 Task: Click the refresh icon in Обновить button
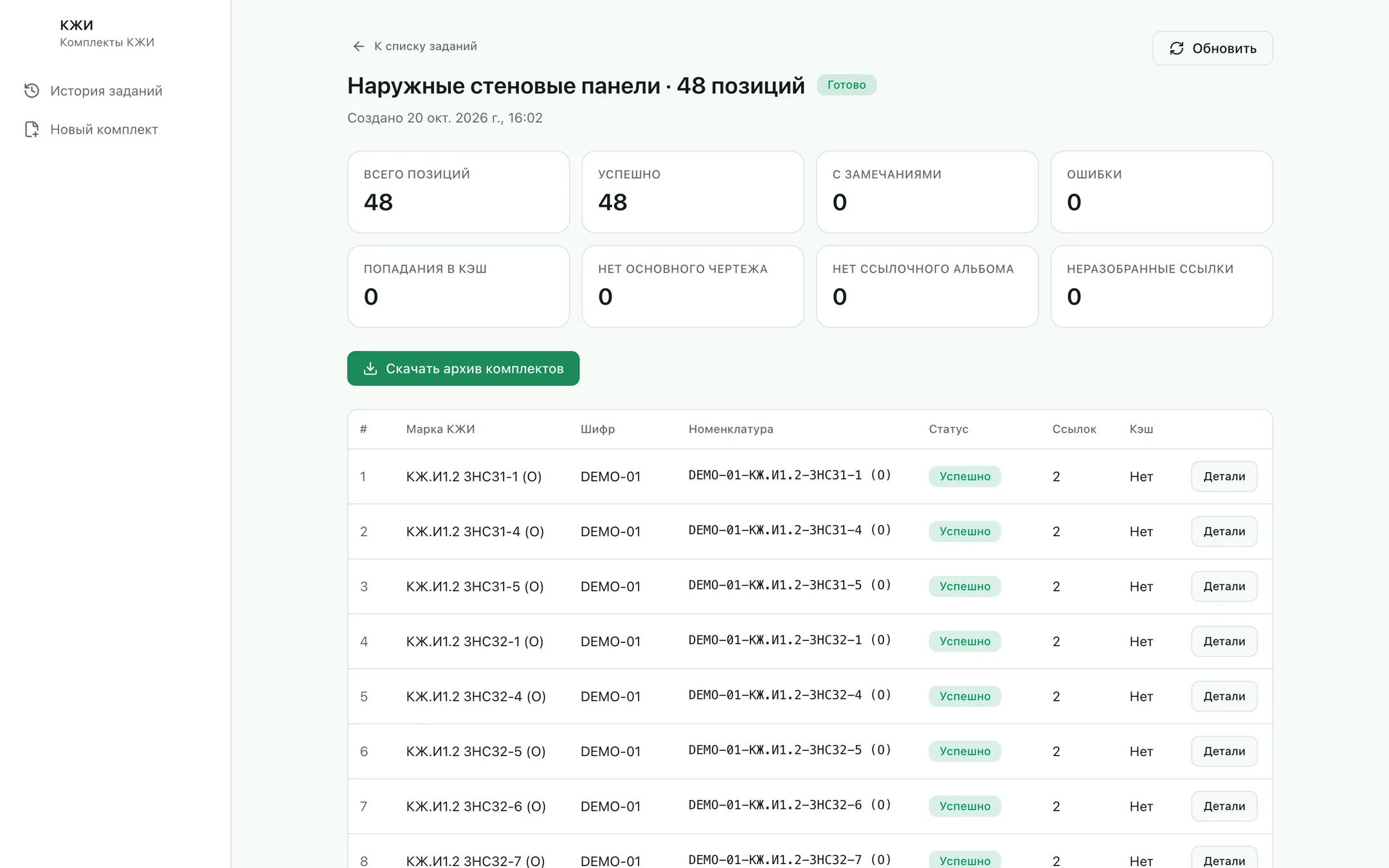[1176, 48]
